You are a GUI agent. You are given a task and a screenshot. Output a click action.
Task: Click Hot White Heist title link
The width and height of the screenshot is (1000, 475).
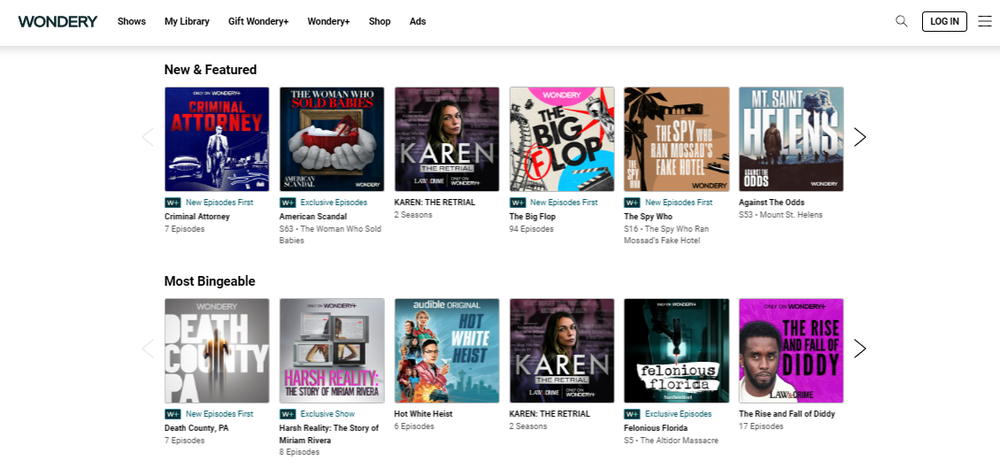tap(423, 414)
